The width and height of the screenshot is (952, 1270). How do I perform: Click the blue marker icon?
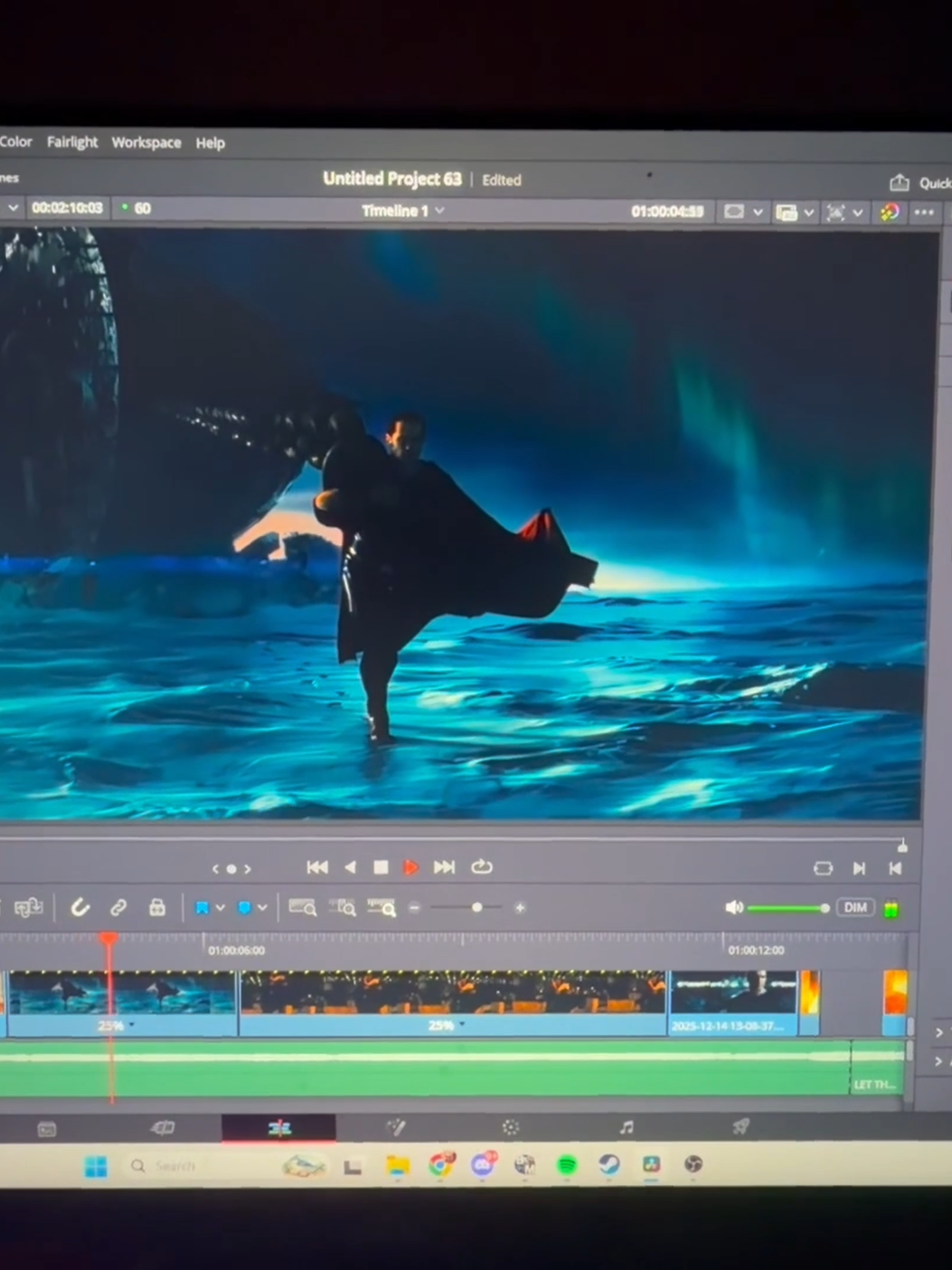pos(244,908)
